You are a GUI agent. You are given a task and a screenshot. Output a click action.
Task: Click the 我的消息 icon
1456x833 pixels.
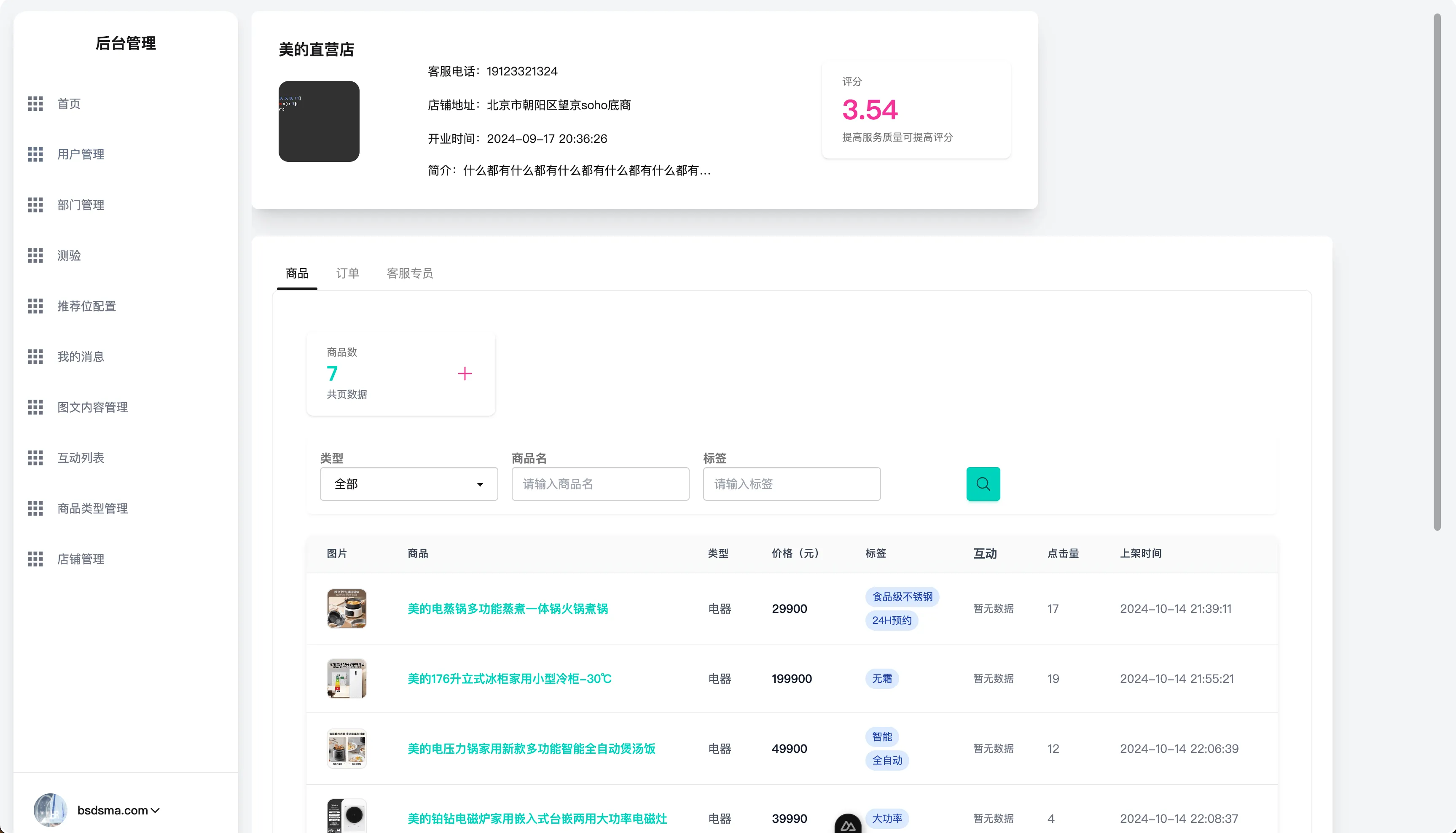point(35,357)
